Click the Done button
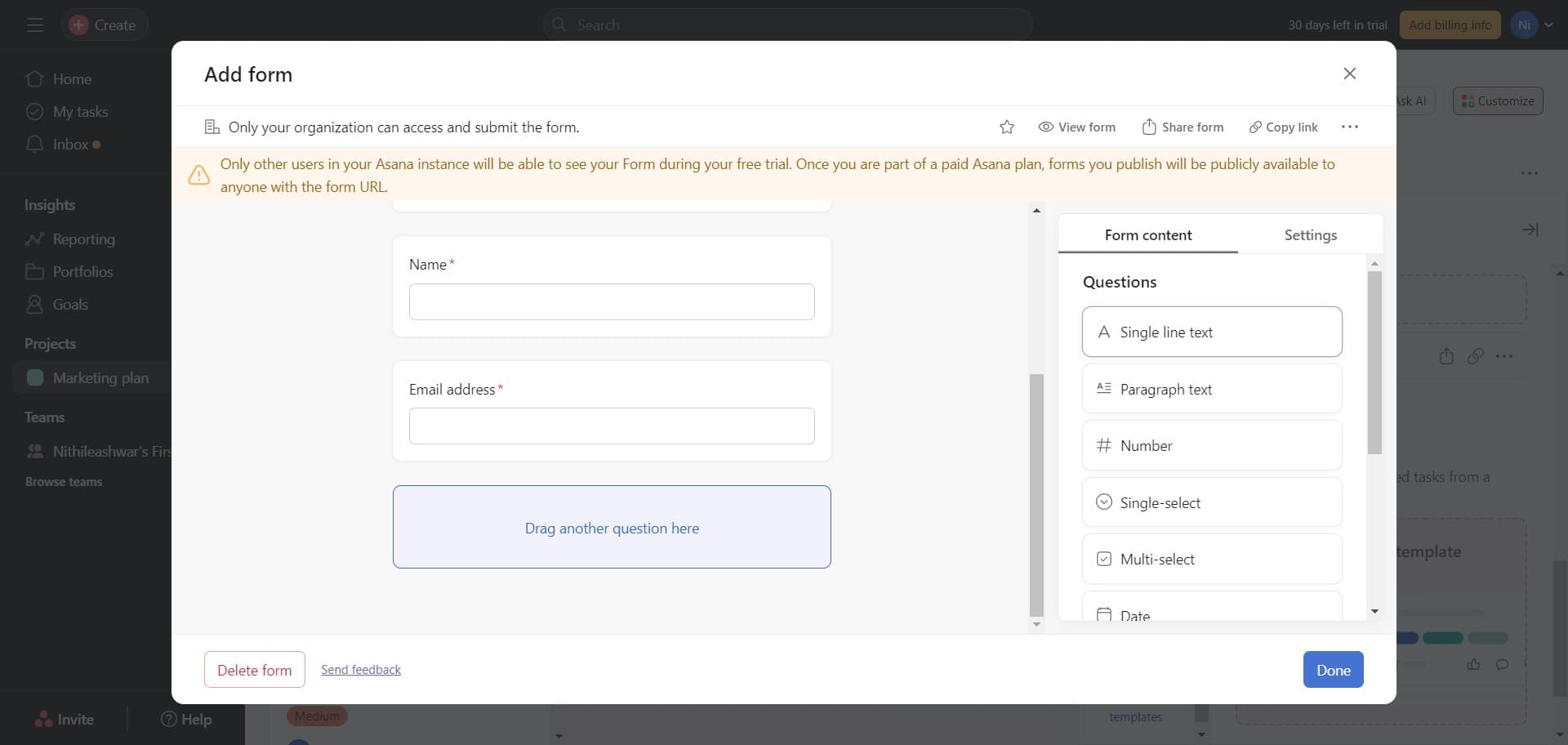Screen dimensions: 1568x745 1333,670
